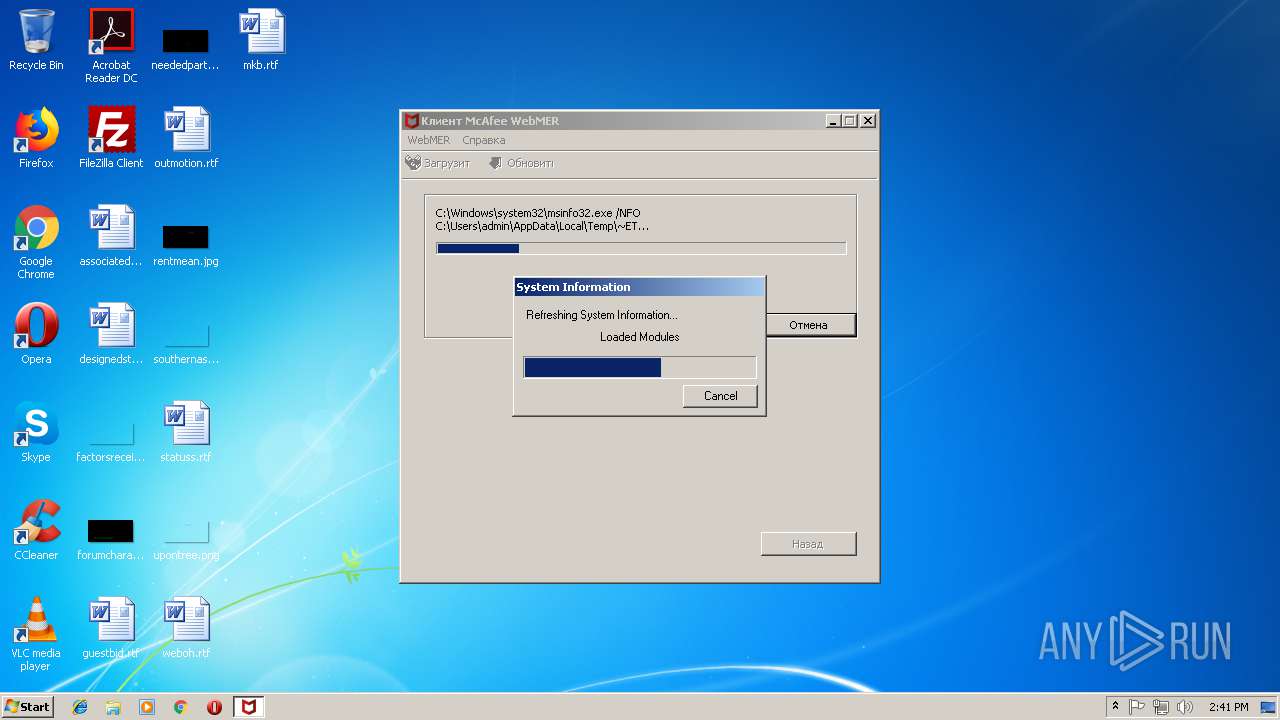This screenshot has width=1280, height=720.
Task: Click the msinfo32.exe /NFO command text
Action: click(538, 213)
